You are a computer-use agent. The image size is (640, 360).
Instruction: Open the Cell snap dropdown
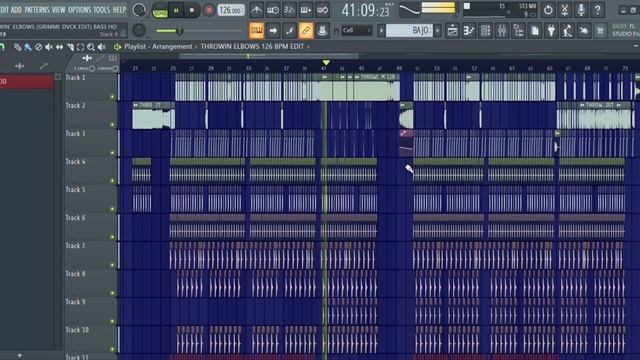[357, 30]
